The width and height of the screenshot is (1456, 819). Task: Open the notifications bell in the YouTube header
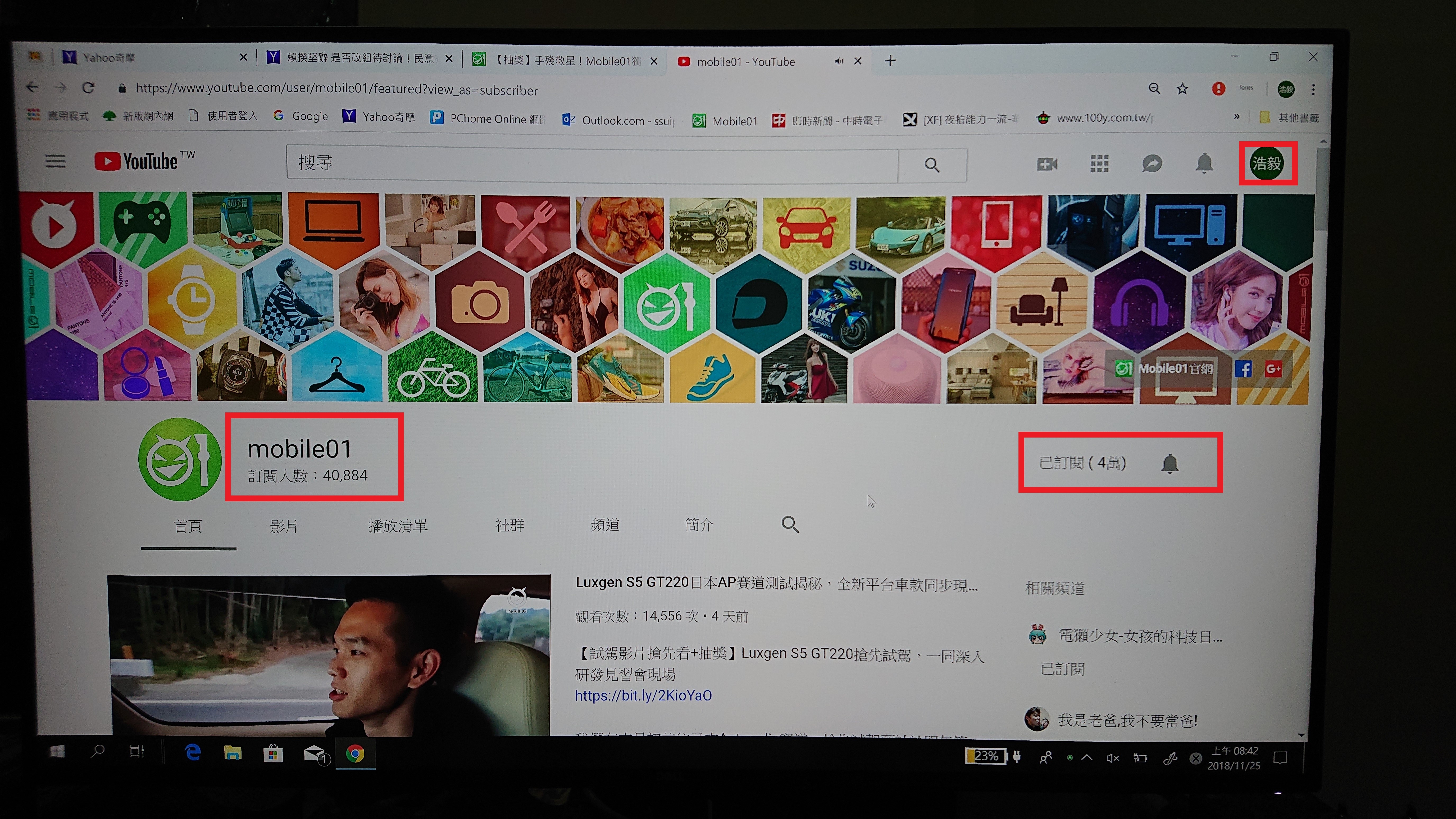(1204, 163)
